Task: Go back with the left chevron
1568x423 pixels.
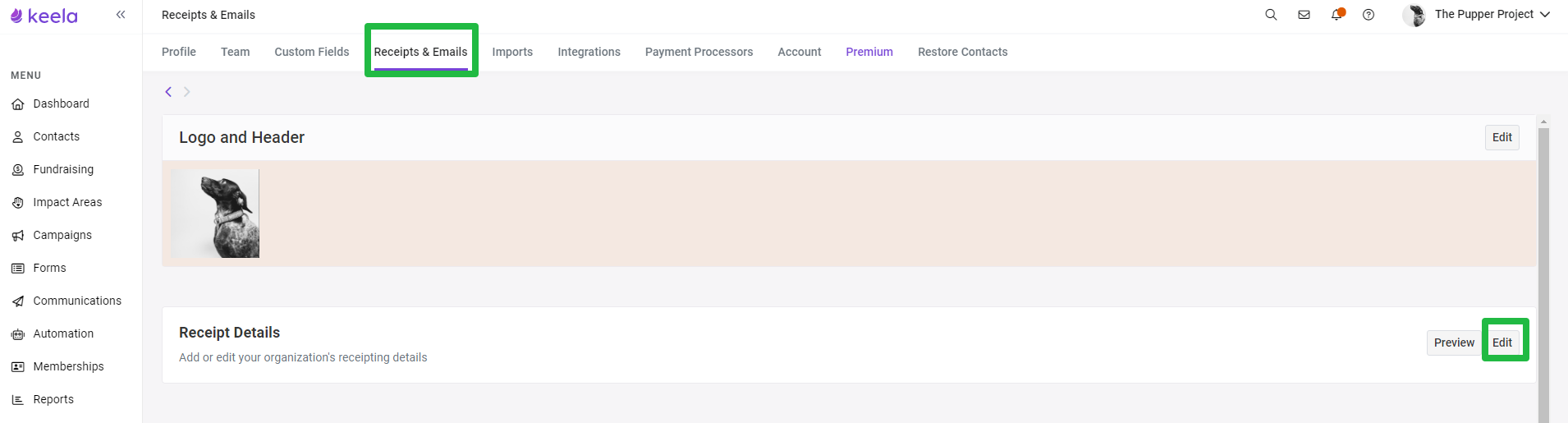Action: click(168, 92)
